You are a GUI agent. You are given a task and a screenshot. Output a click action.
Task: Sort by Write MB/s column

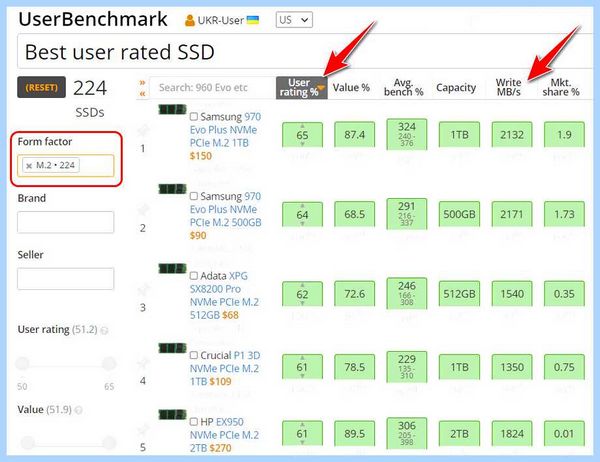click(508, 88)
